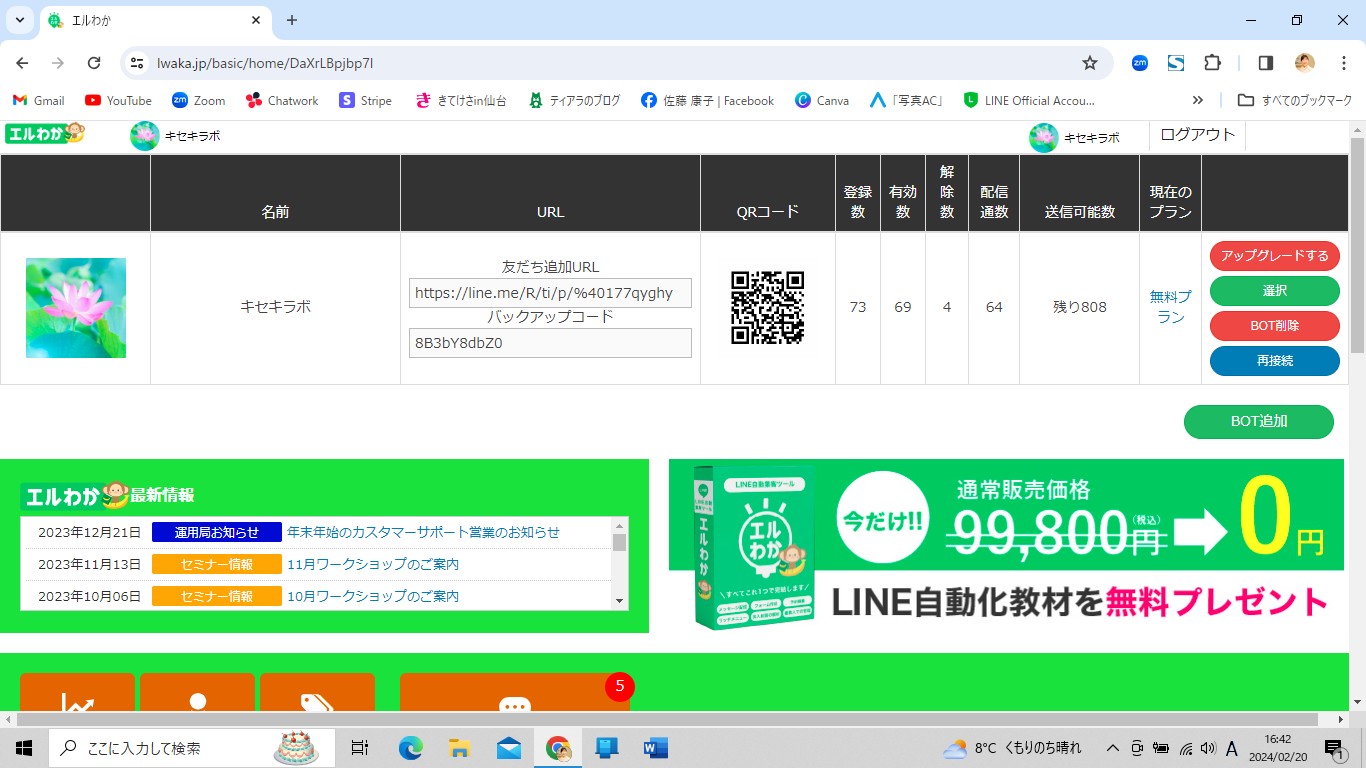Open 11月ワークショップのご案内 link
The width and height of the screenshot is (1366, 768).
373,564
